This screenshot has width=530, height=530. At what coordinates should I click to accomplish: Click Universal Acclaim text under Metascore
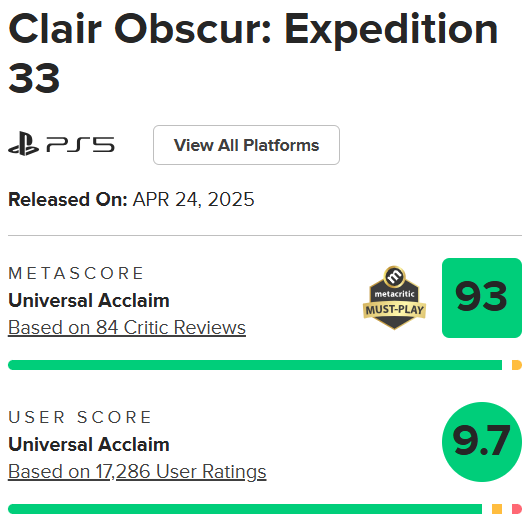point(89,300)
